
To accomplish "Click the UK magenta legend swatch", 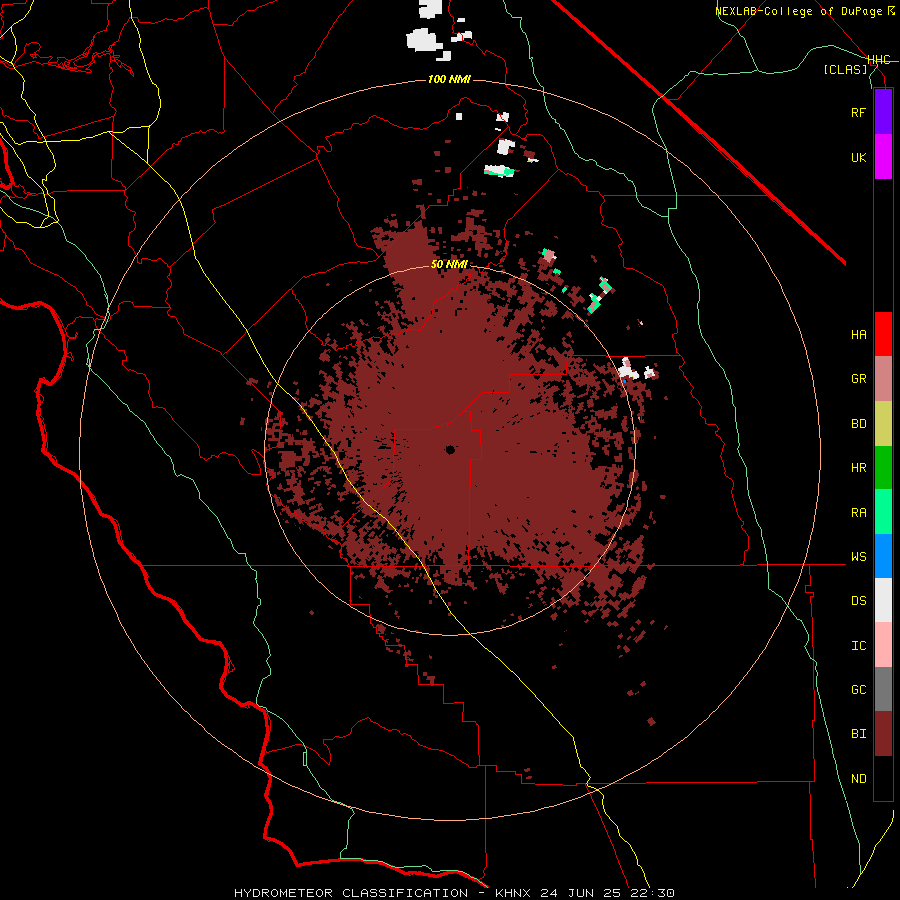I will (883, 156).
